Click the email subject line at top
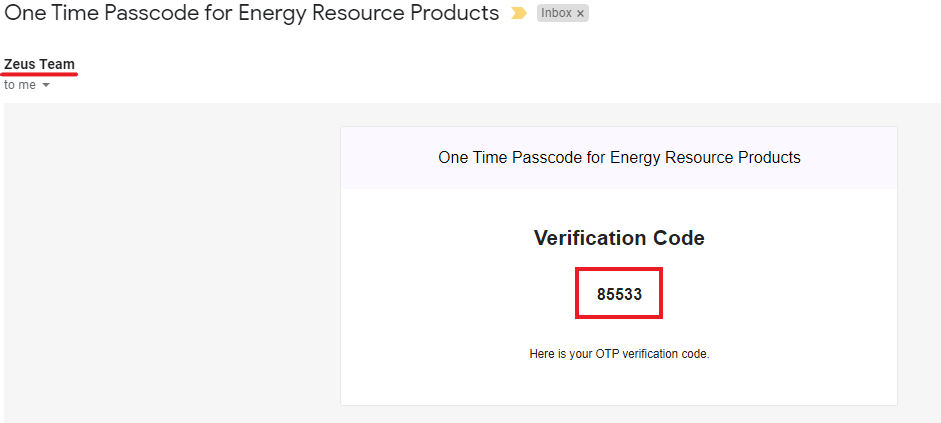The height and width of the screenshot is (423, 941). (252, 13)
